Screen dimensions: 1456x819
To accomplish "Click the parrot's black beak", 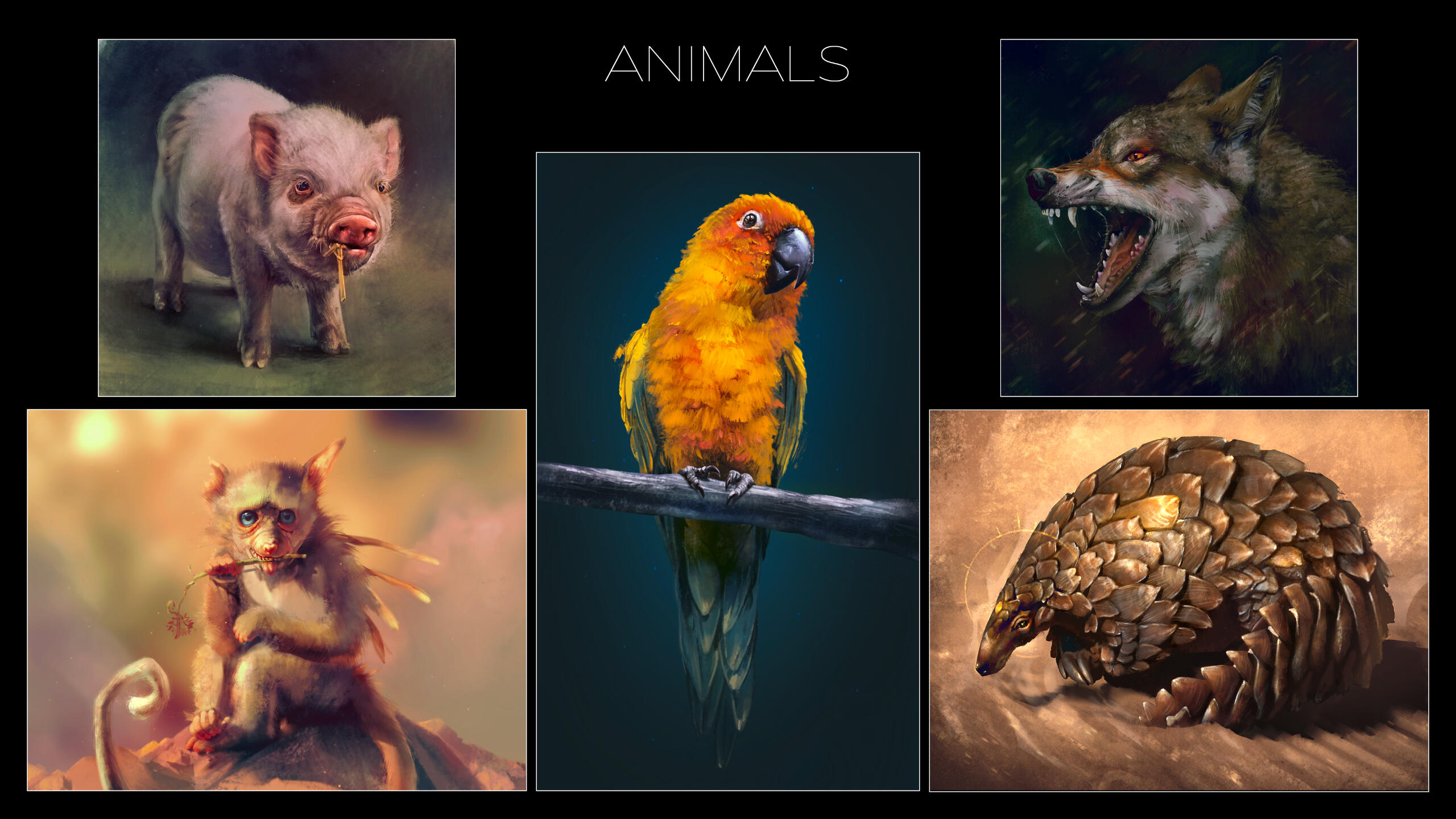I will (789, 260).
